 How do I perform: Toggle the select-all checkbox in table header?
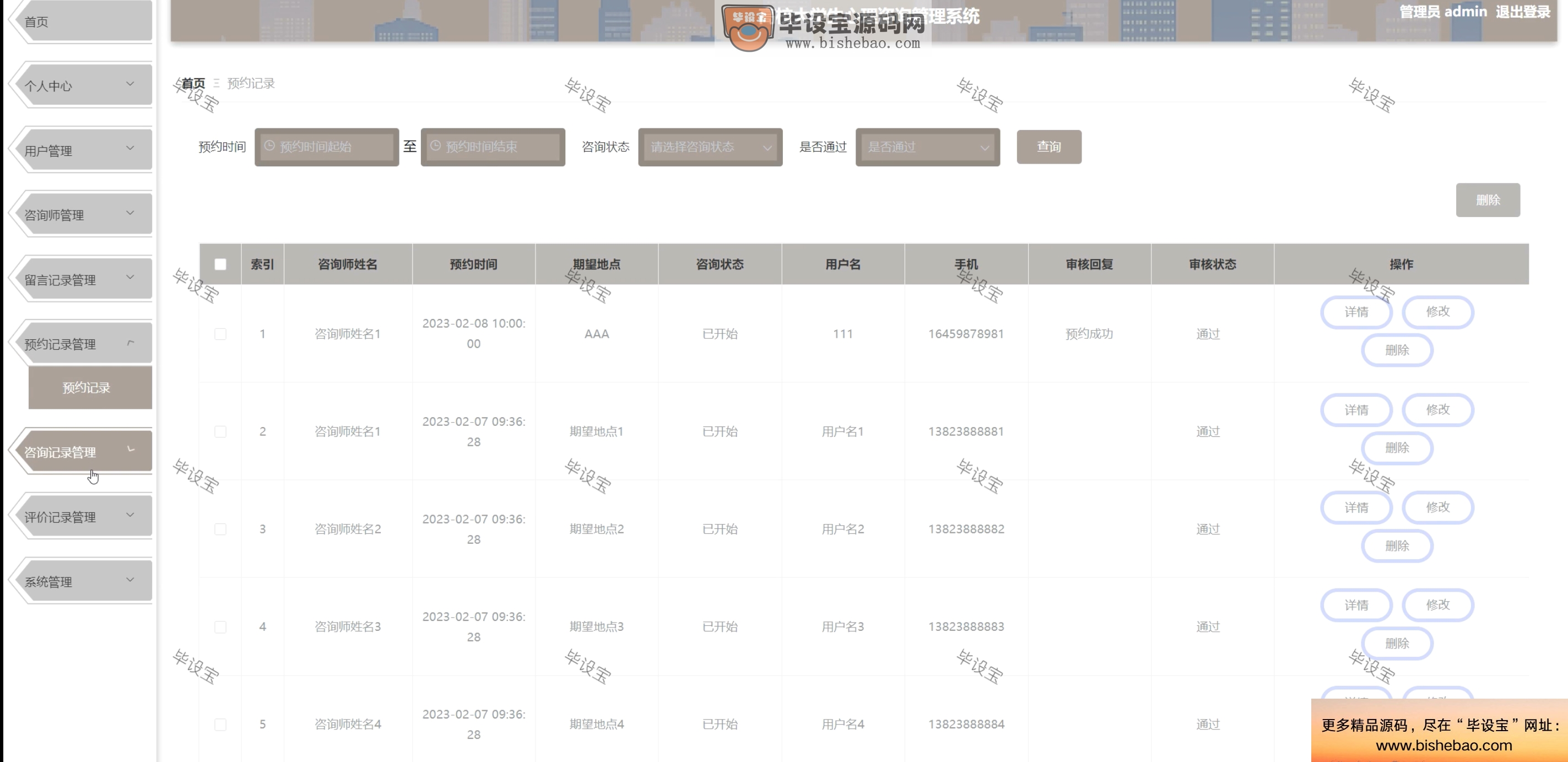pos(220,264)
